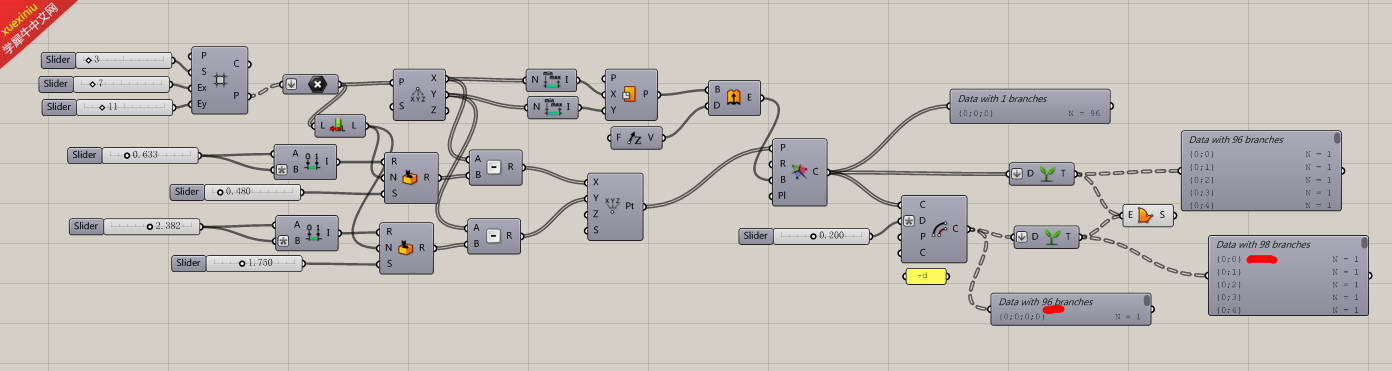Click the Offset curve component icon
1392x371 pixels.
click(937, 229)
